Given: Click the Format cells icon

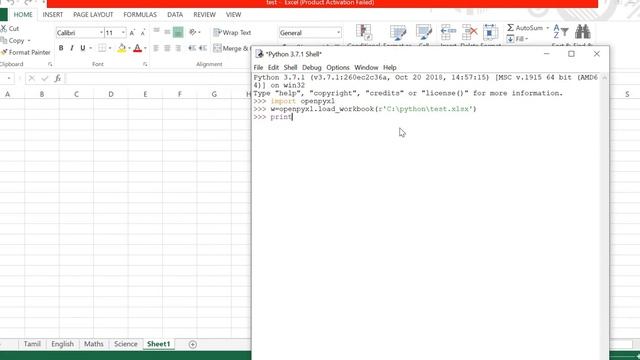Looking at the screenshot, I should point(490,32).
